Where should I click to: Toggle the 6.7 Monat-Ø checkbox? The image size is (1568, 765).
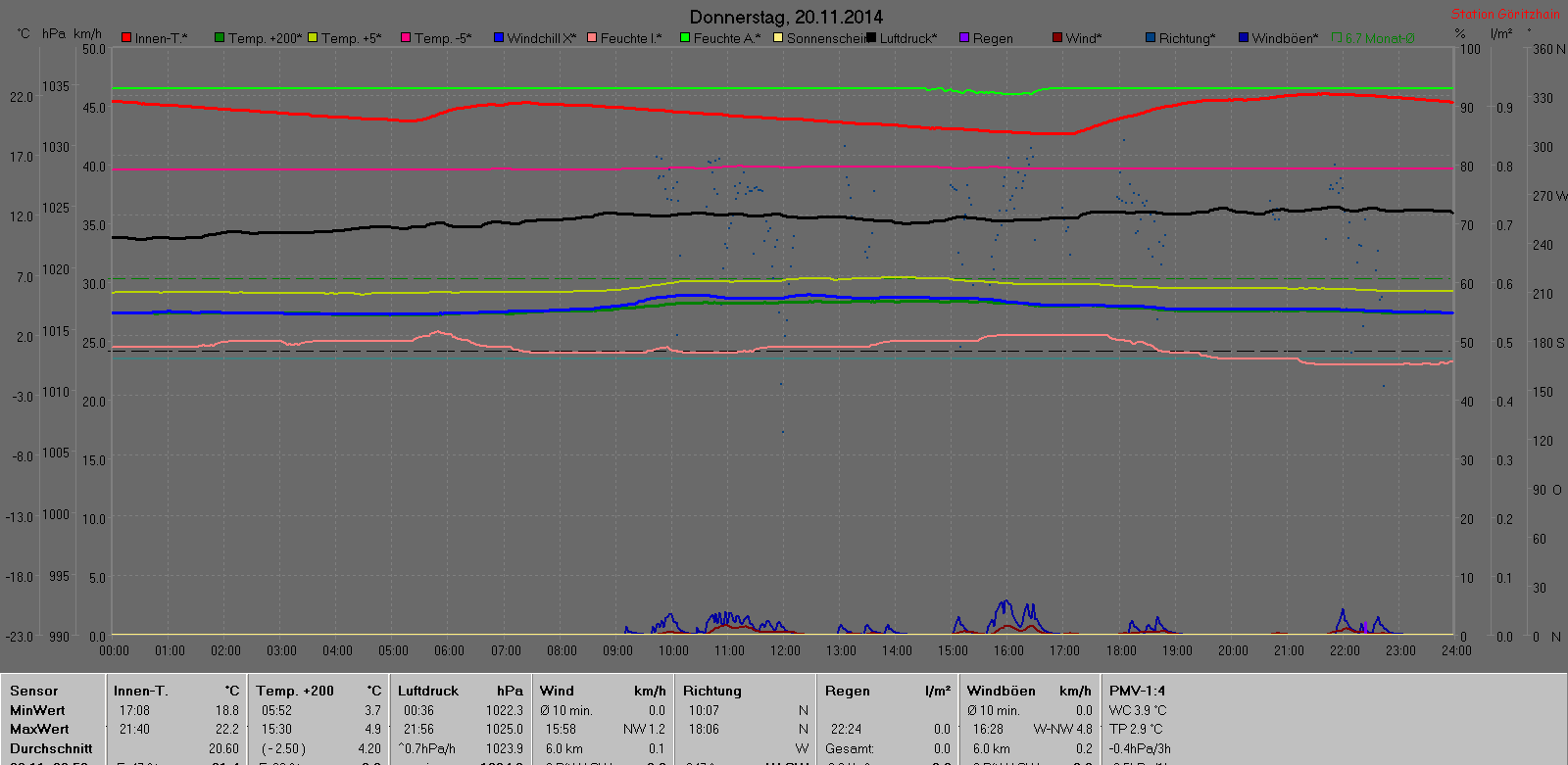[x=1337, y=38]
